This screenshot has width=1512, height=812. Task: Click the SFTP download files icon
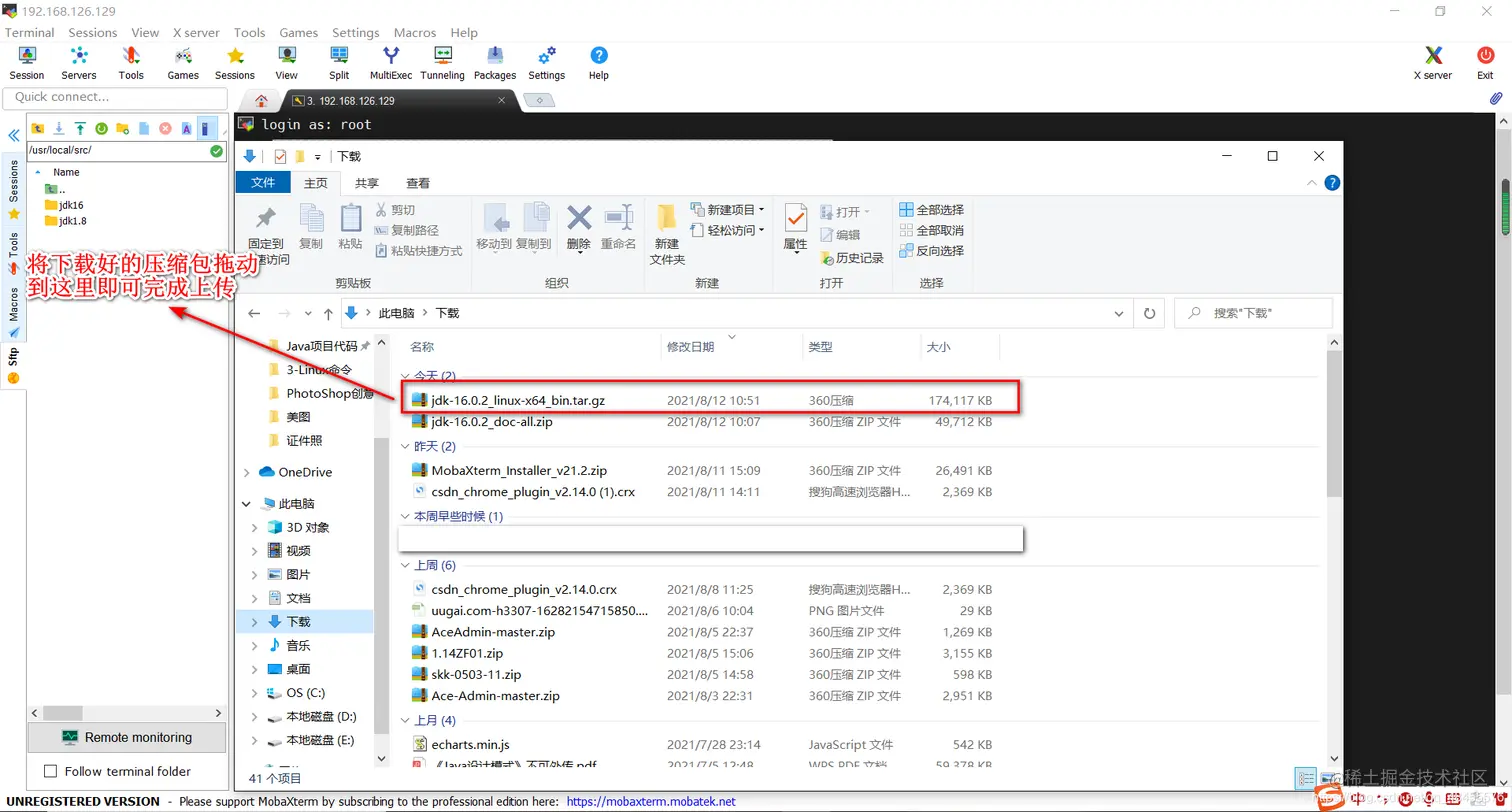pos(59,128)
